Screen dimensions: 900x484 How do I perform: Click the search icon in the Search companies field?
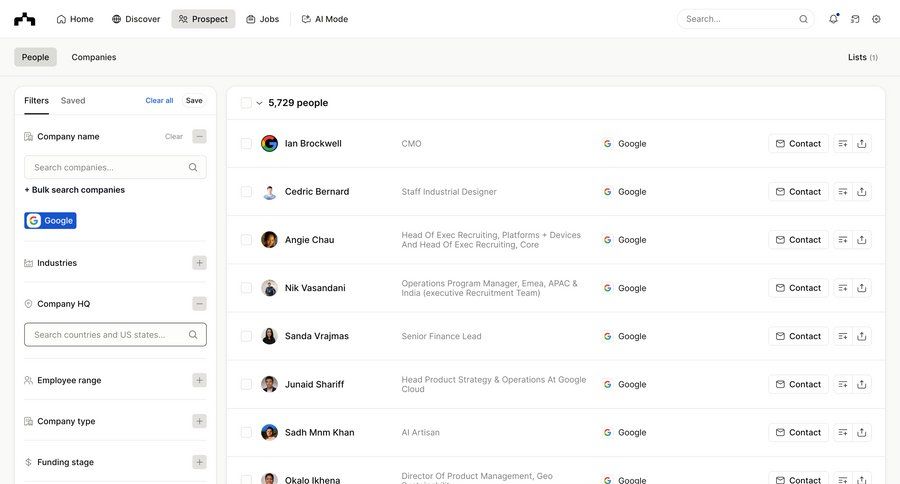coord(193,167)
